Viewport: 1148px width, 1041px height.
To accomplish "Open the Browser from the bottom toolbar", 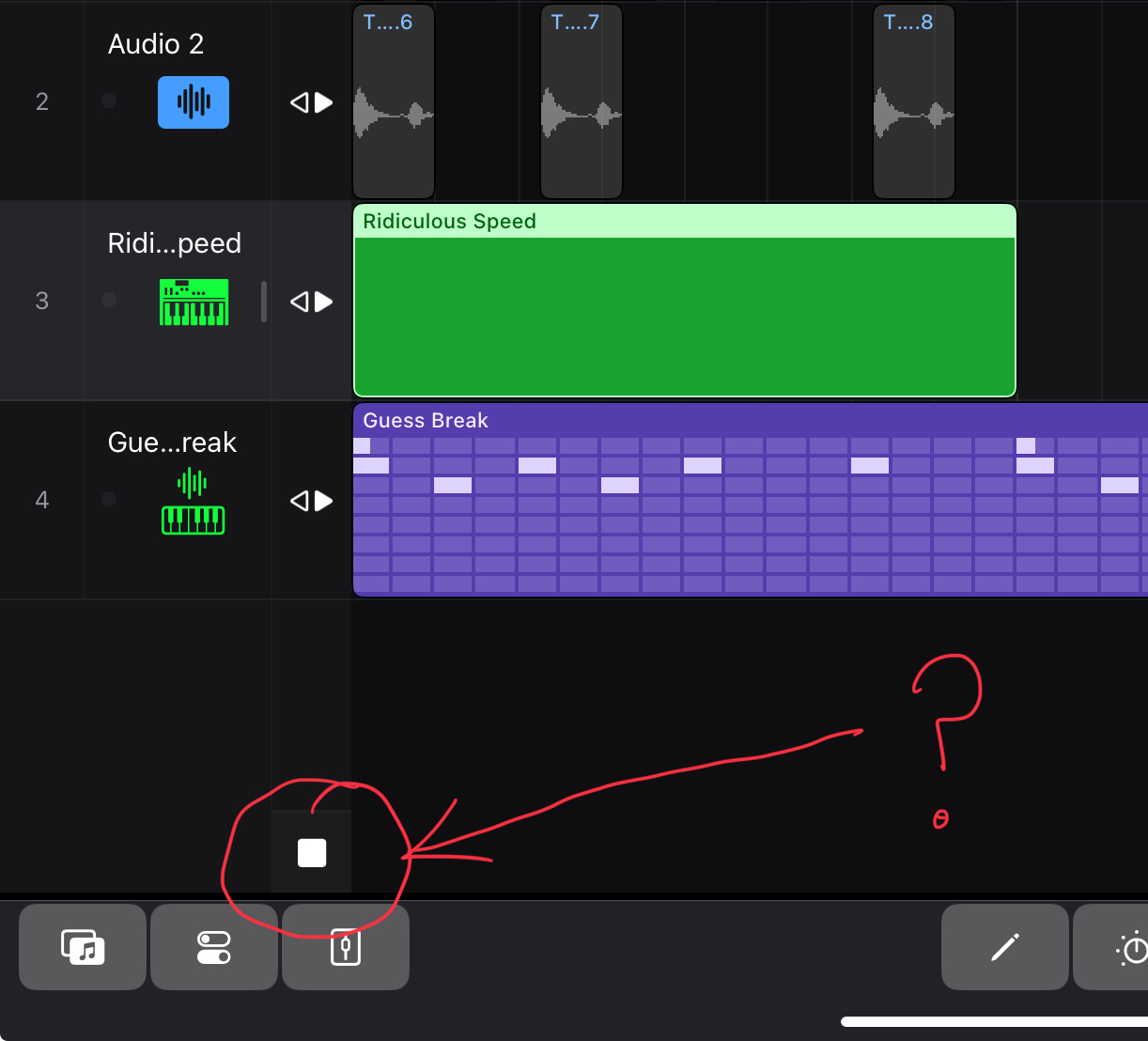I will click(x=83, y=947).
